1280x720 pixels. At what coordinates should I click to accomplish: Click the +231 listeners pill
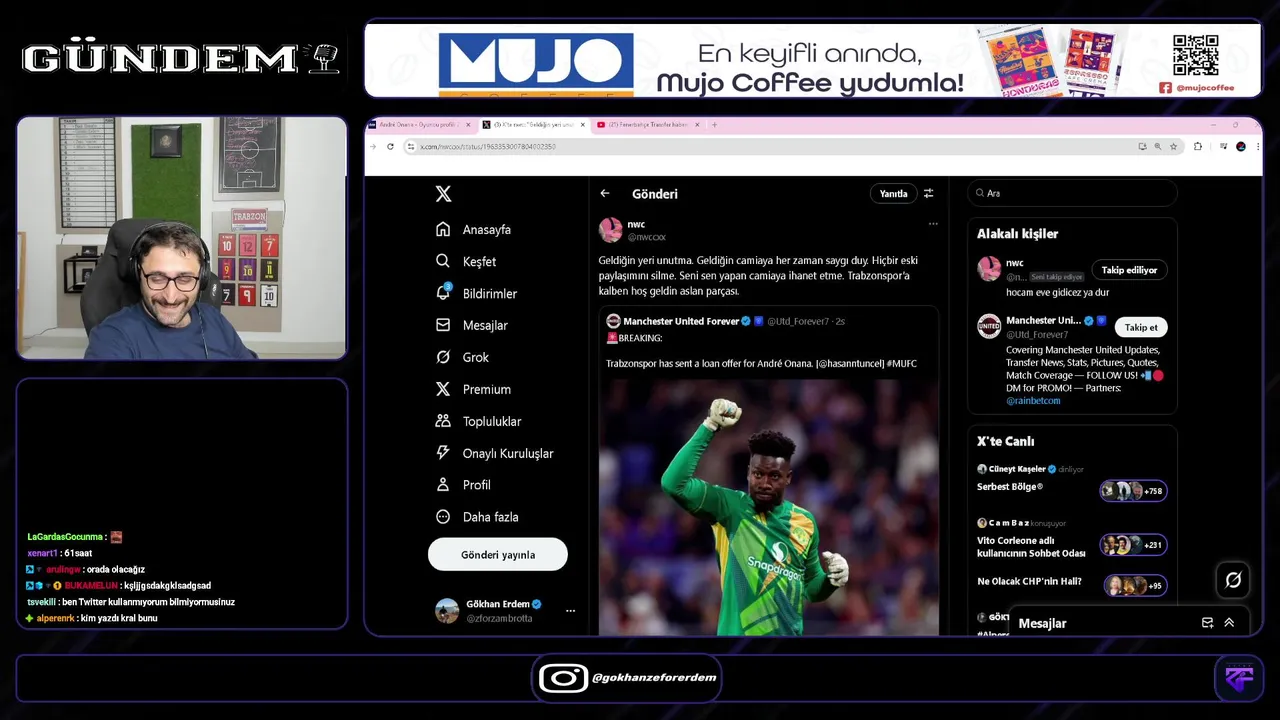[x=1133, y=545]
